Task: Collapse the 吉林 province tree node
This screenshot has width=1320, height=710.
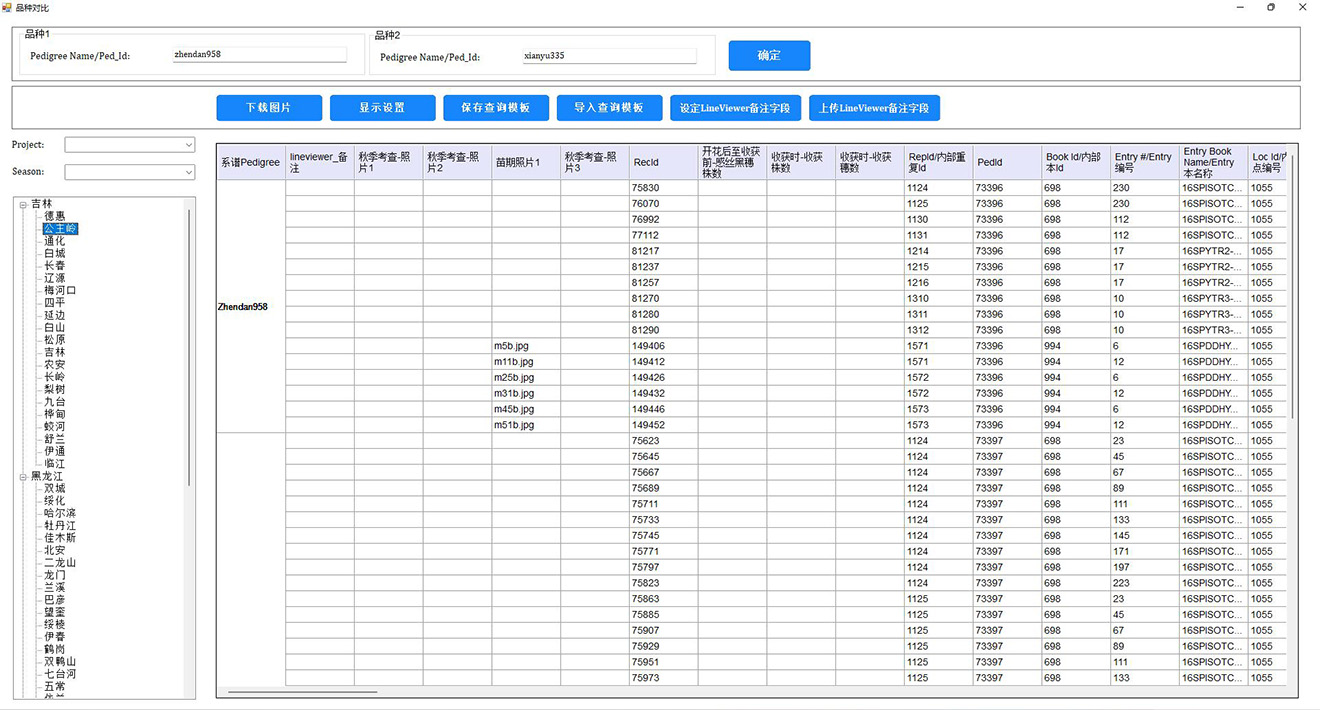Action: 23,204
